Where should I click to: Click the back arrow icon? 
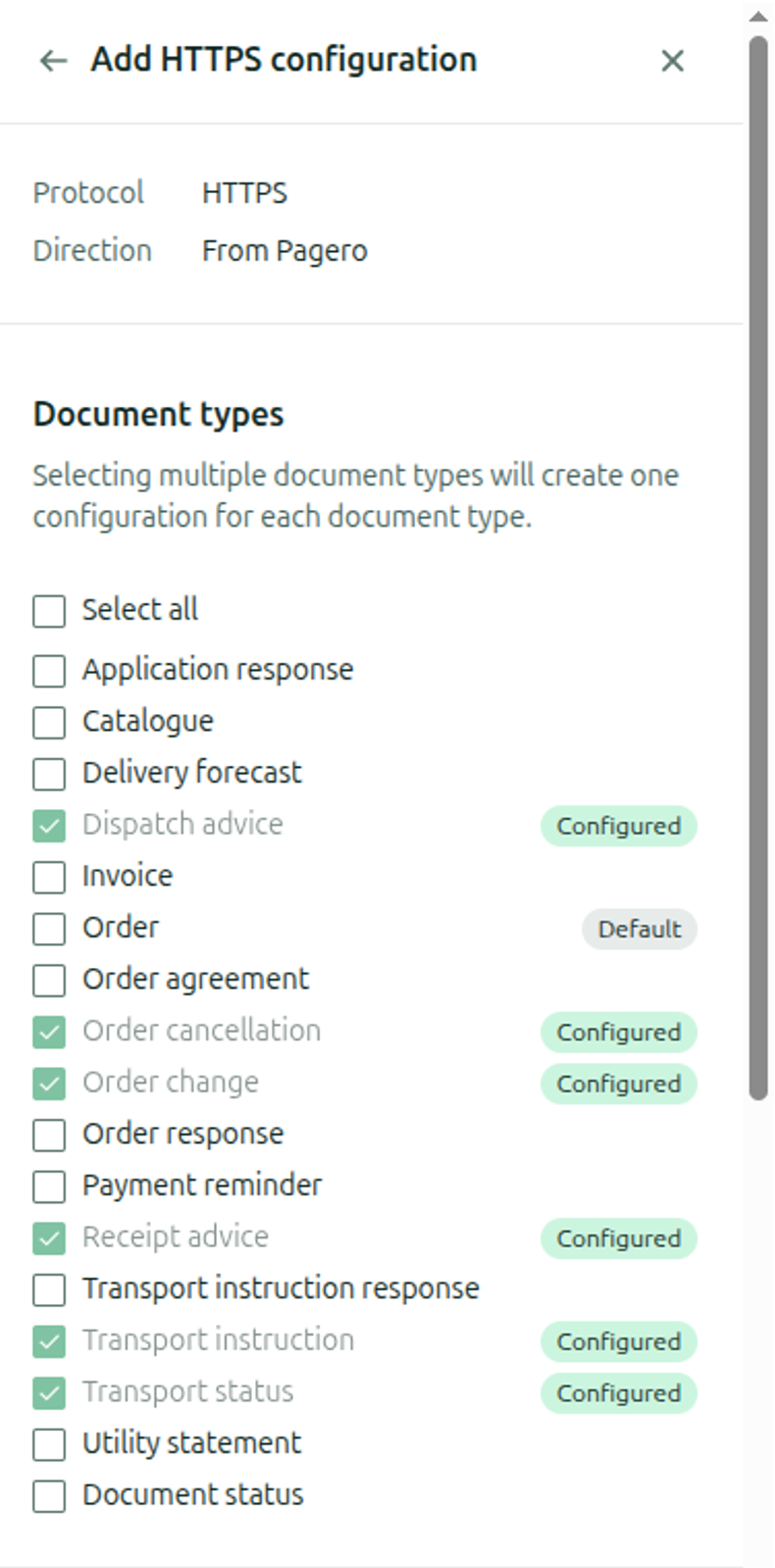[53, 61]
